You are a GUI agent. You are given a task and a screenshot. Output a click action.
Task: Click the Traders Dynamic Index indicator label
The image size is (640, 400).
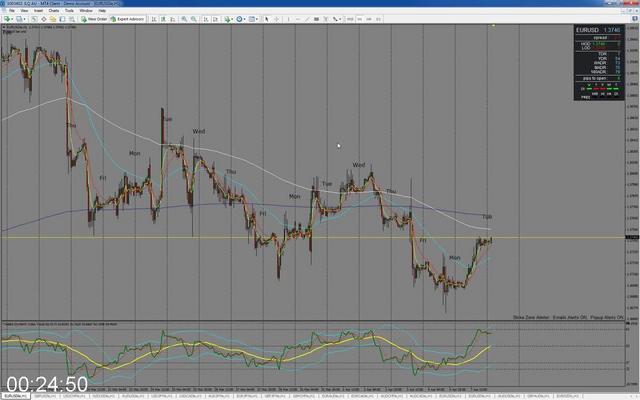[x=60, y=324]
